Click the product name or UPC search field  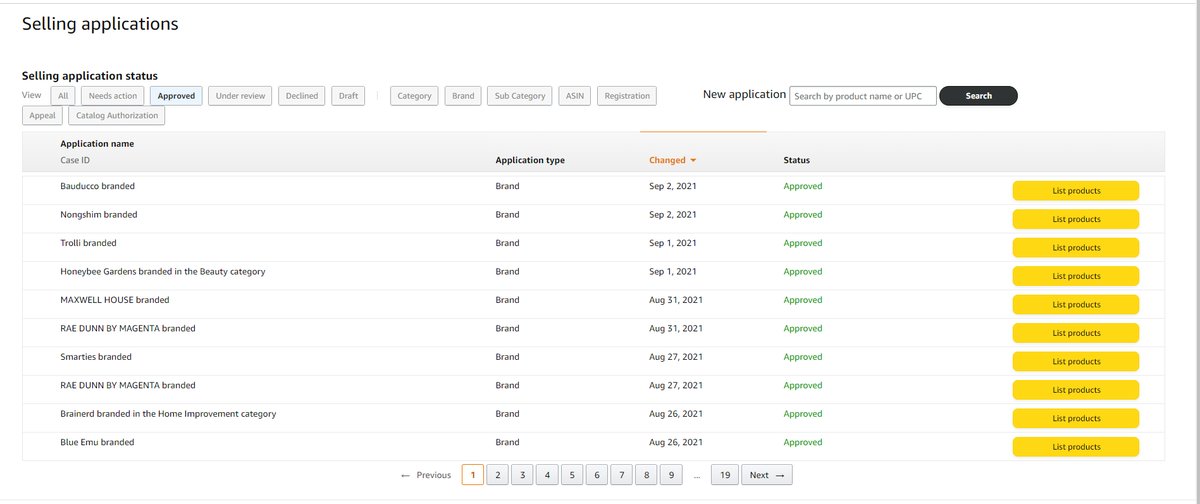[x=864, y=96]
